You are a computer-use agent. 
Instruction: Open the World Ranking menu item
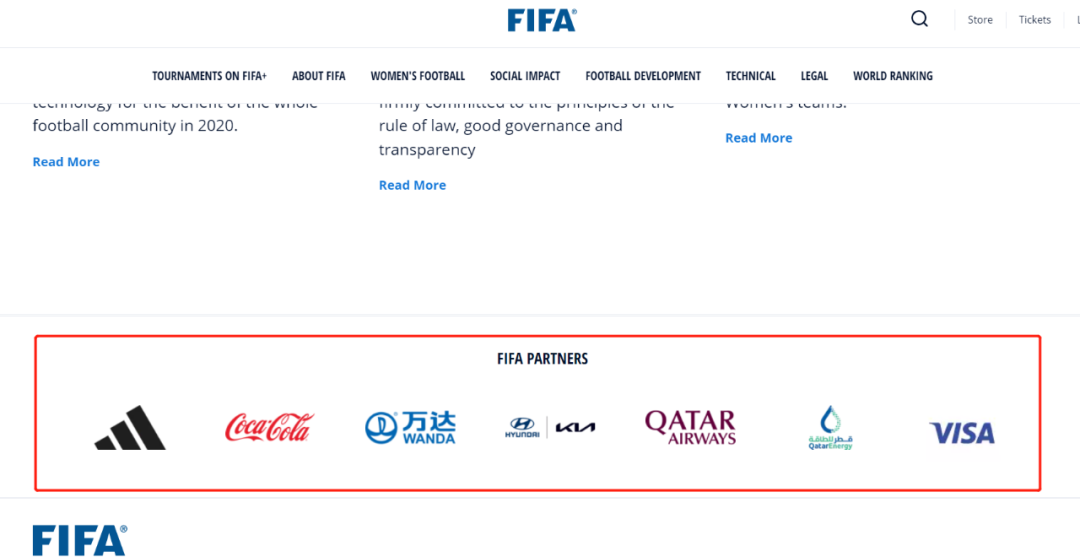tap(892, 76)
